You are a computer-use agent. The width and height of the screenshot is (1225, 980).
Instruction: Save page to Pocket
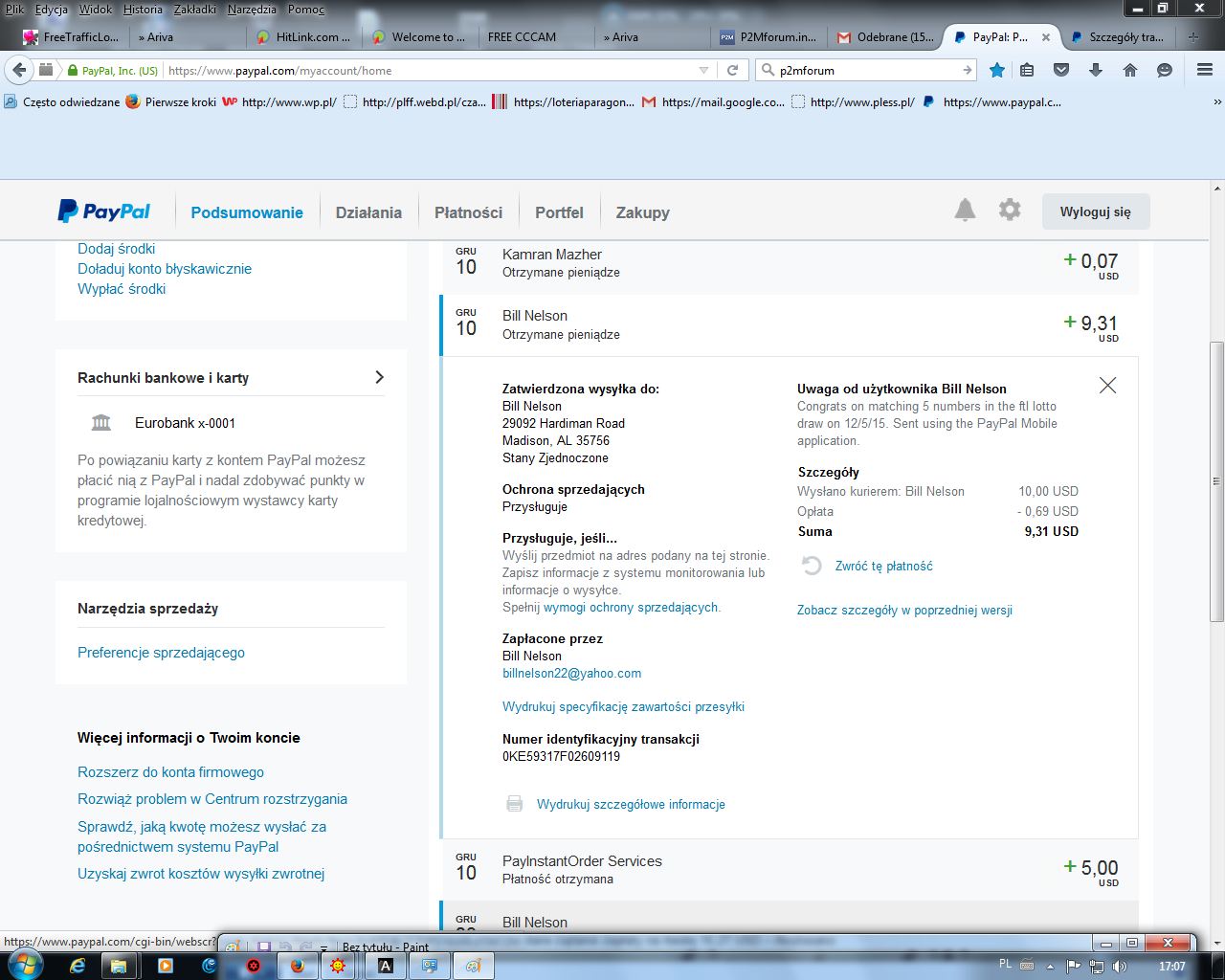[1061, 70]
